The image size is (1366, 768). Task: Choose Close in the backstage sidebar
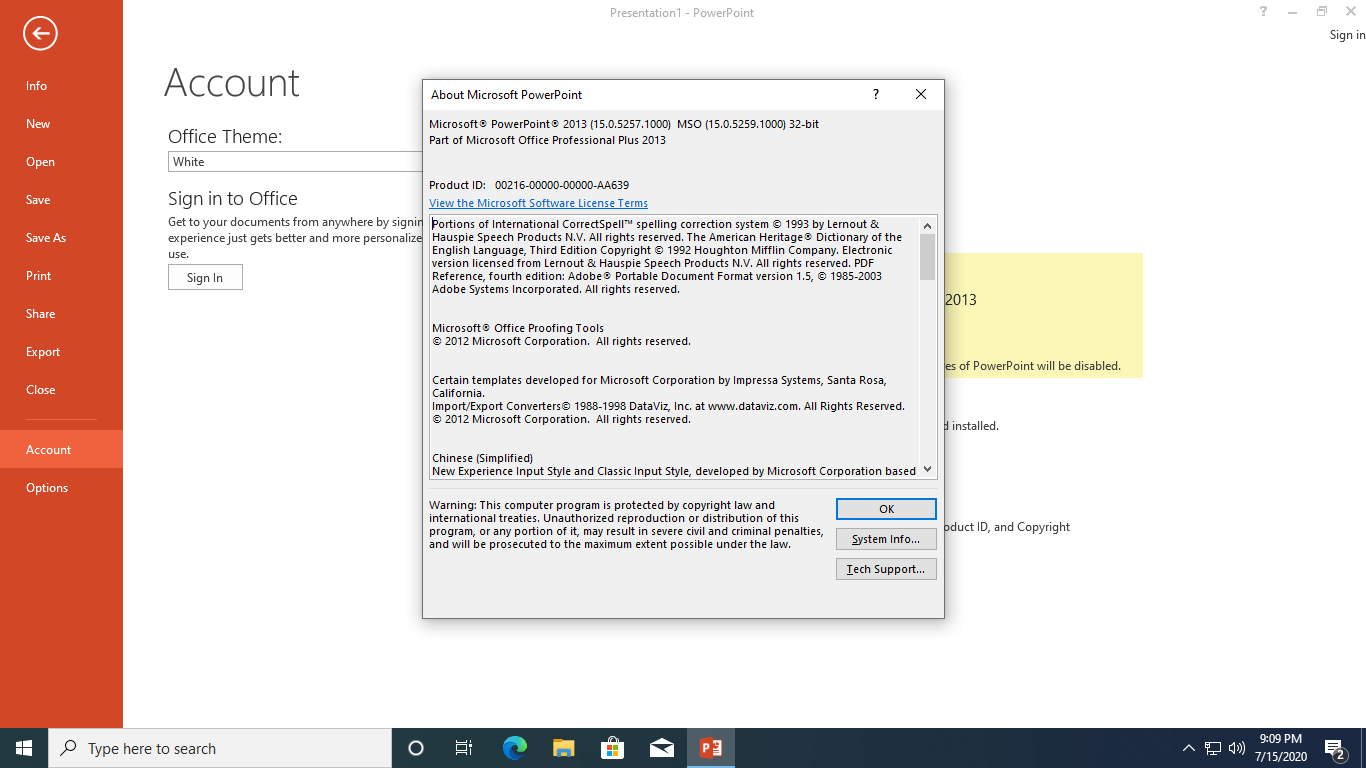[61, 390]
